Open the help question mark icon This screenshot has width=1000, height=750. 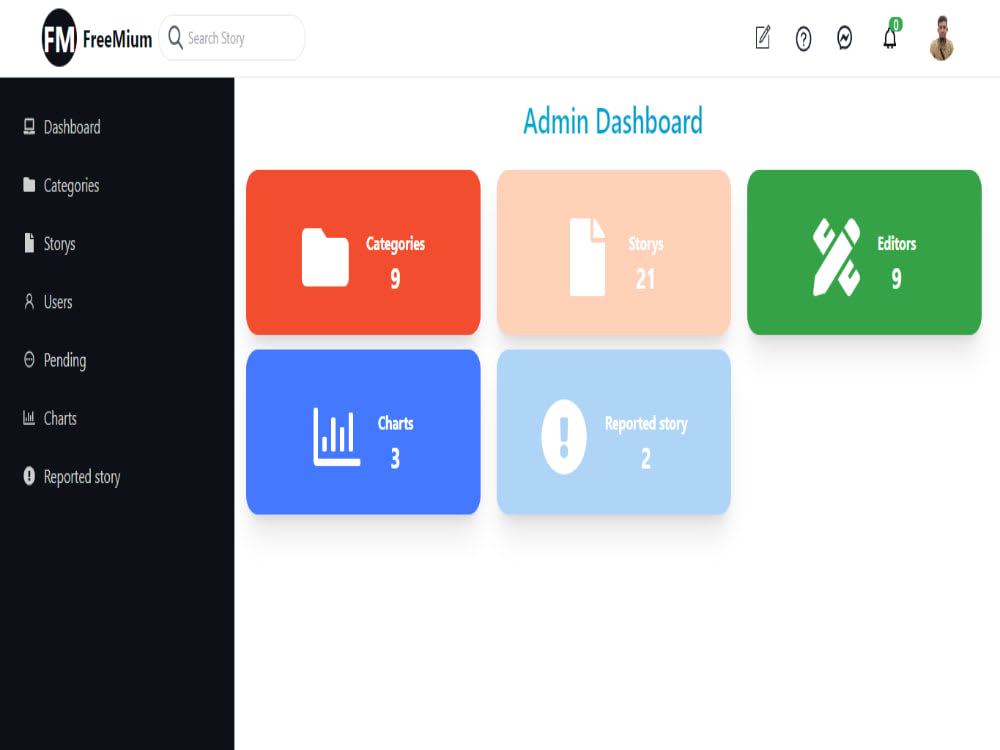(x=804, y=39)
